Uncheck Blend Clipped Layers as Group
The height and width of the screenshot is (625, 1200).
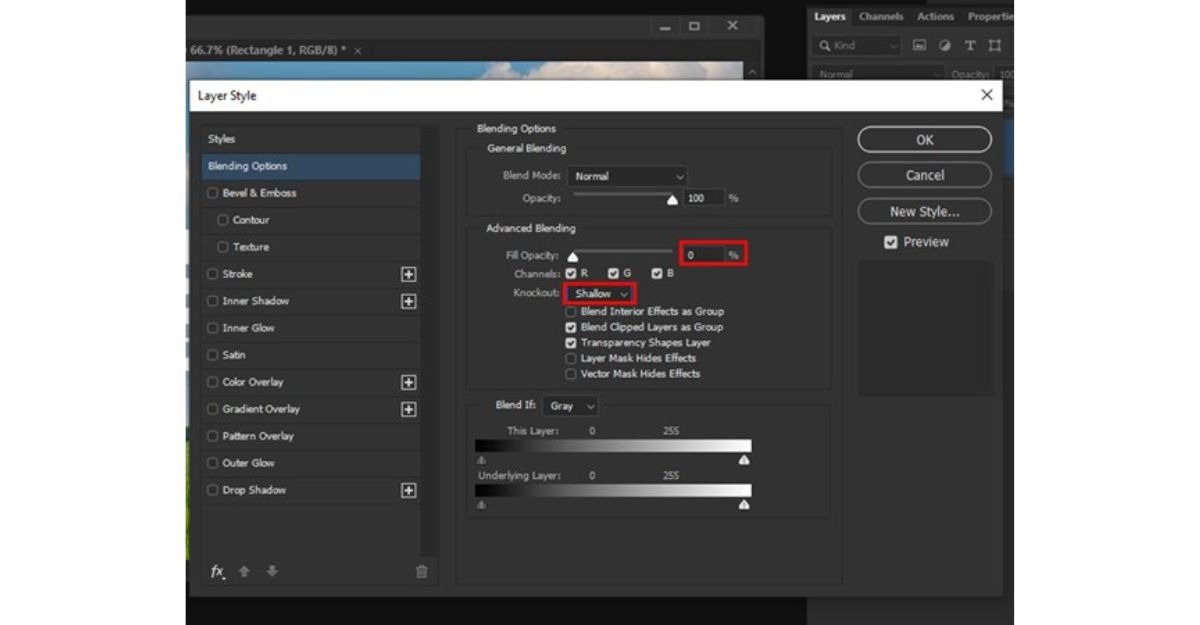point(571,327)
